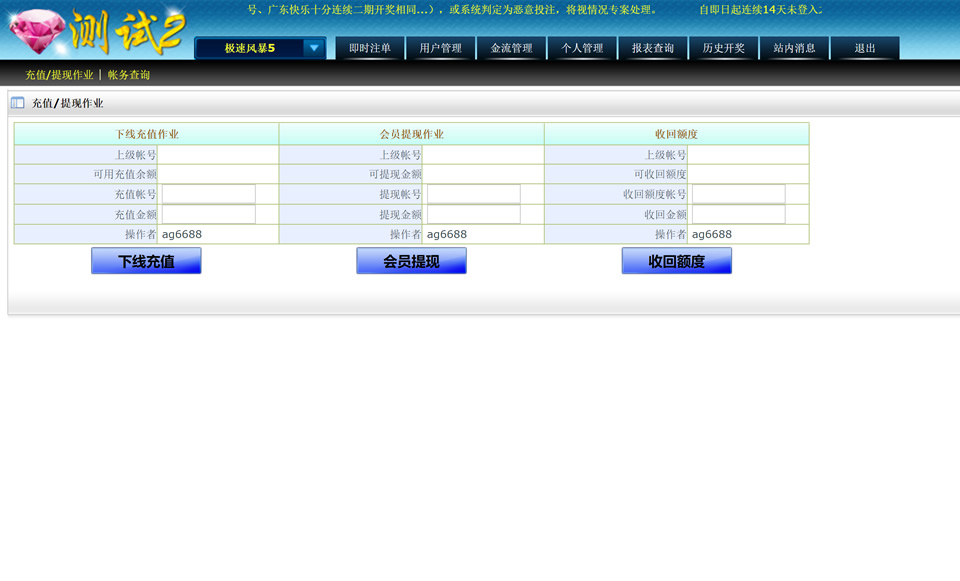Click the 会员提现 button
Screen dimensions: 960x581
pos(411,261)
